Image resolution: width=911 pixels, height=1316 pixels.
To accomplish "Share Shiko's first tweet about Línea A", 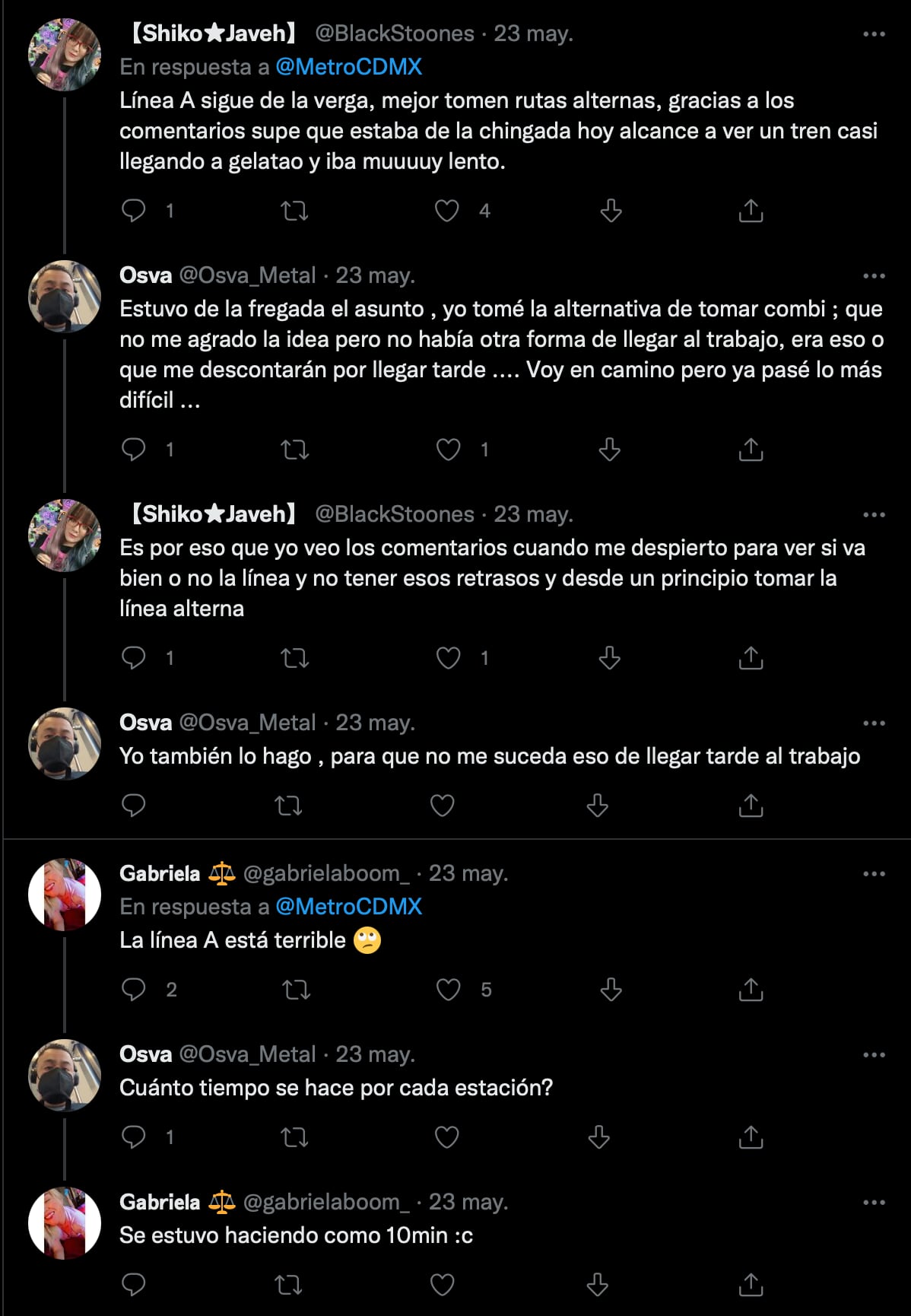I will [x=751, y=211].
